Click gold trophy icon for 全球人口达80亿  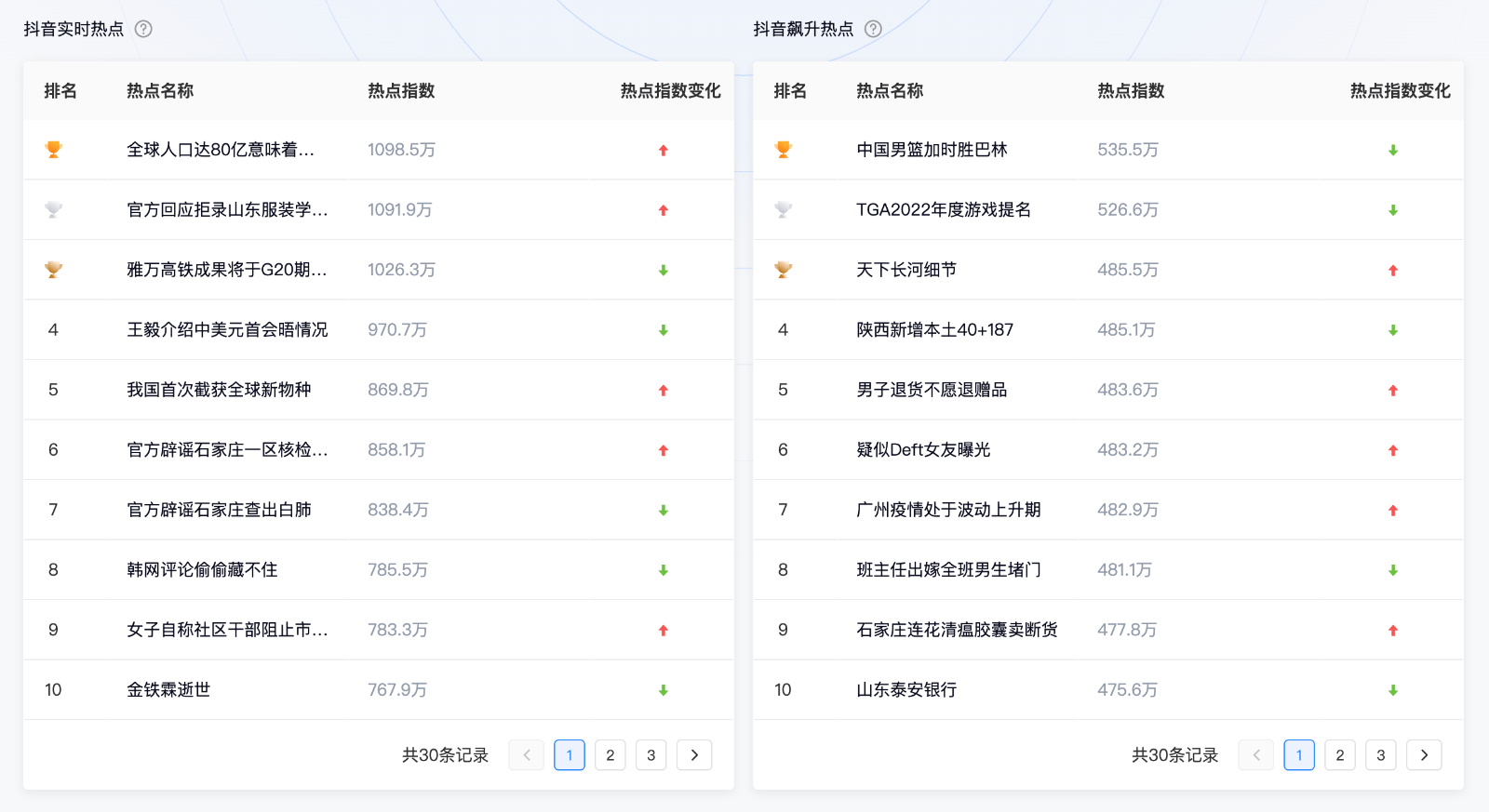54,150
